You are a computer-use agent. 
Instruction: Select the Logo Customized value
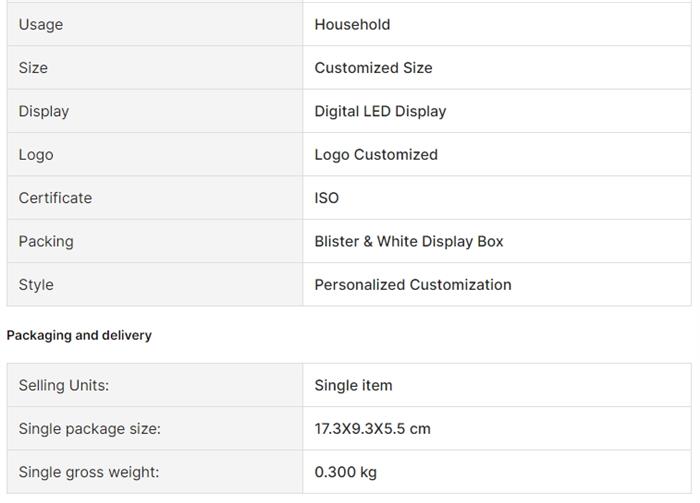376,155
